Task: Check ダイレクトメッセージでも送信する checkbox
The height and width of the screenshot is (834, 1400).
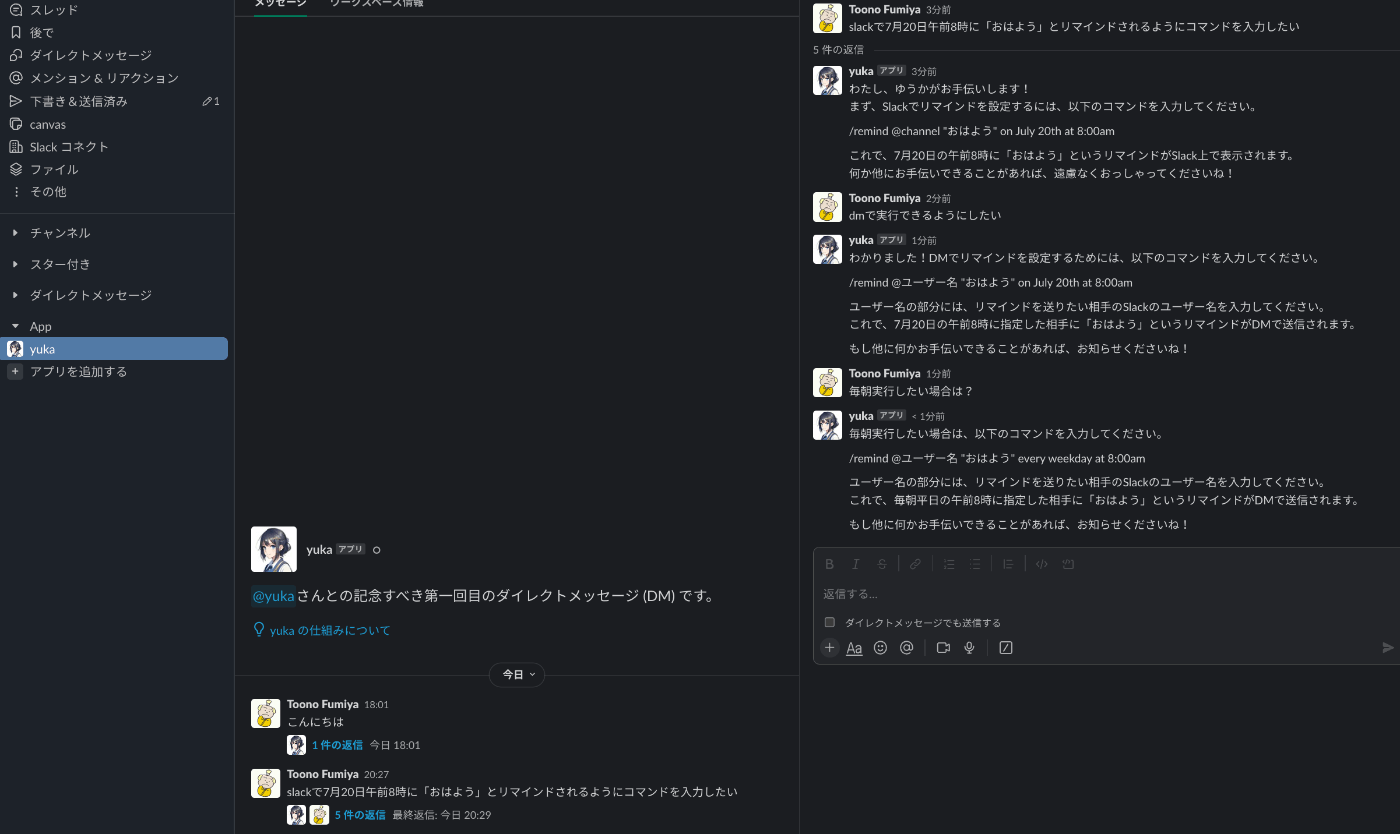Action: pos(830,623)
